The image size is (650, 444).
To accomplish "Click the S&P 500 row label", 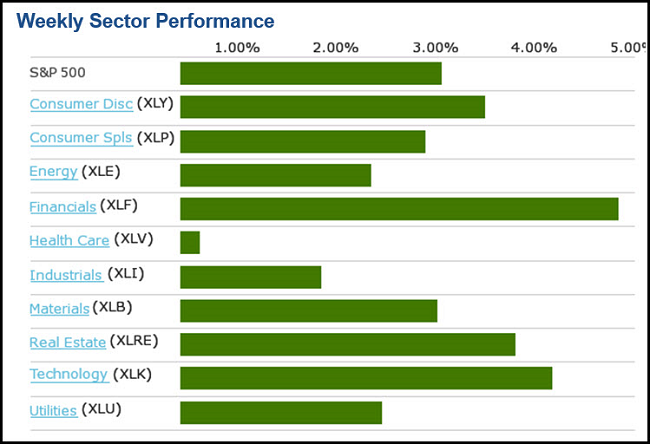I will click(x=57, y=72).
